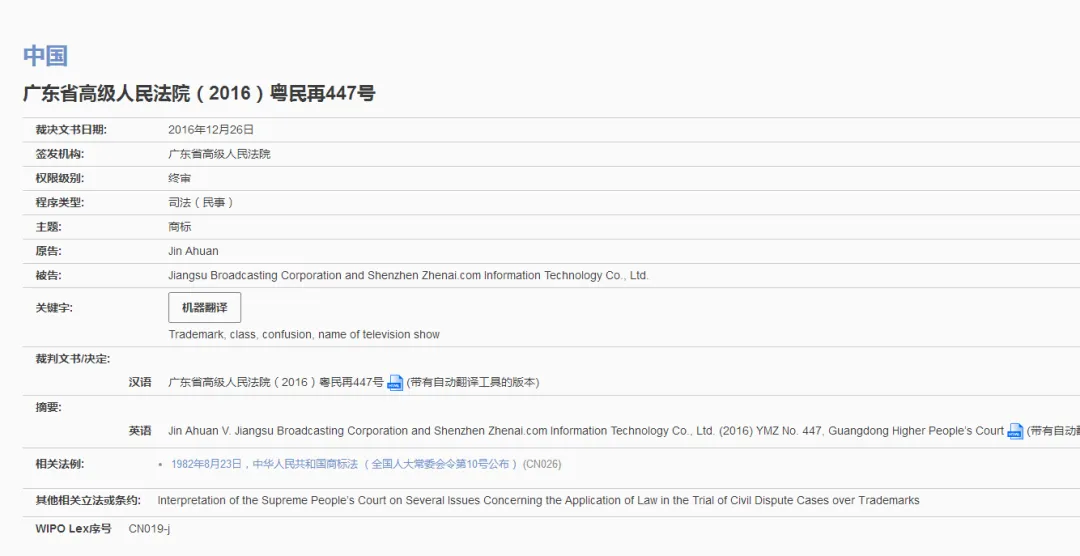
Task: Select the label 裁判文书/决定
Action: click(72, 359)
